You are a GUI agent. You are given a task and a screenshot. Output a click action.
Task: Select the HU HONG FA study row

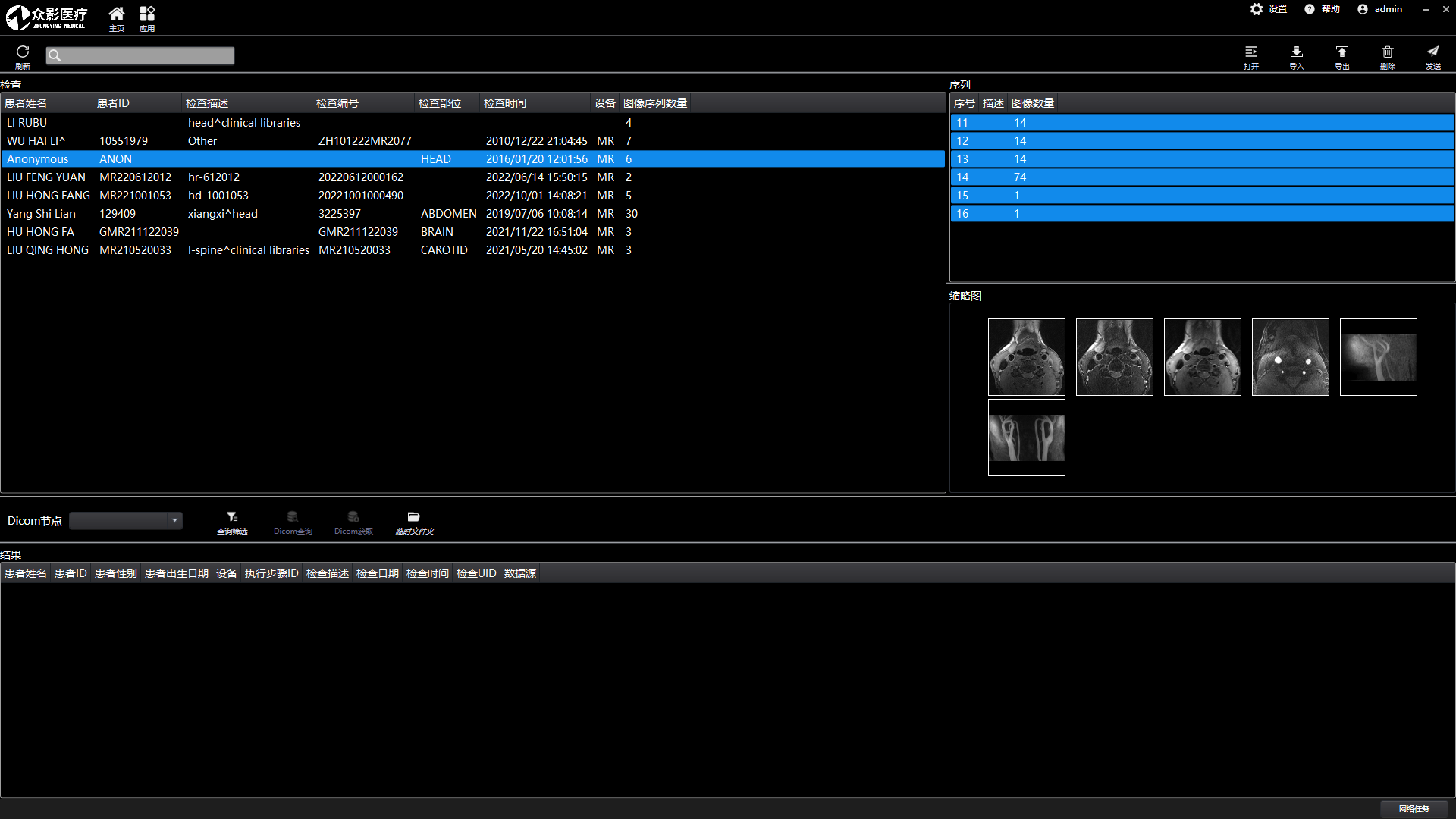point(472,232)
